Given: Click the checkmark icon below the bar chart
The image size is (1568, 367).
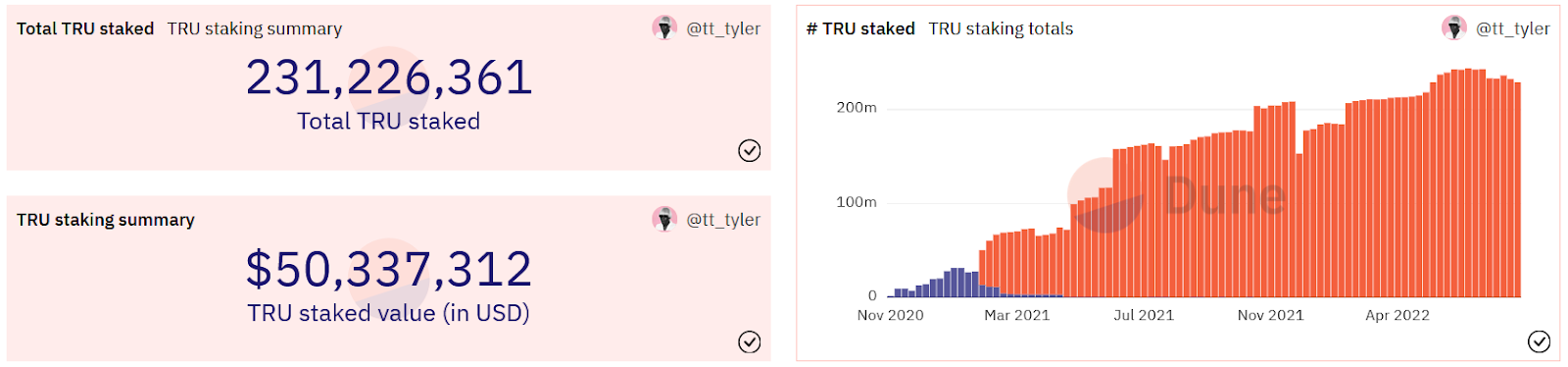Looking at the screenshot, I should click(1539, 341).
